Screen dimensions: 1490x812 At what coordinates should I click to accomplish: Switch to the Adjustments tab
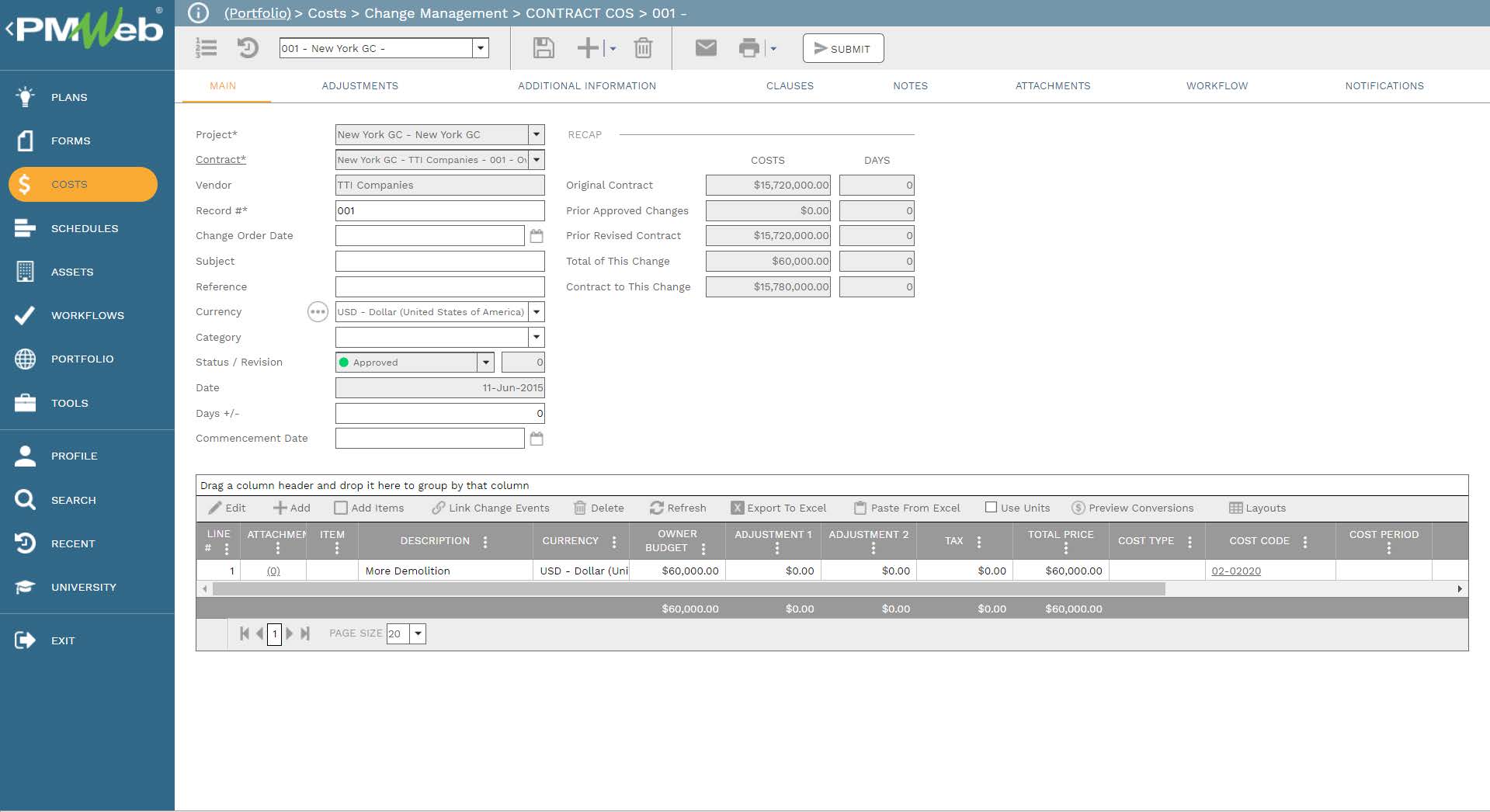coord(360,86)
